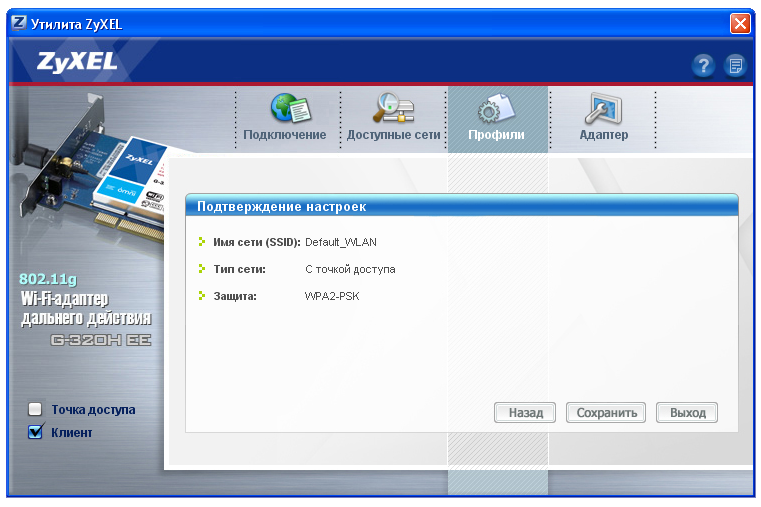Click the ZyXEL logo in the header
761x507 pixels.
pyautogui.click(x=77, y=62)
